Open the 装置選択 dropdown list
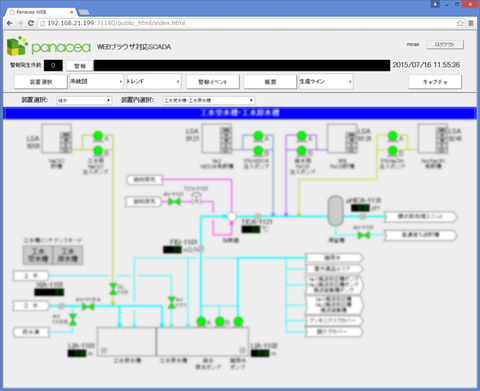 [x=84, y=100]
